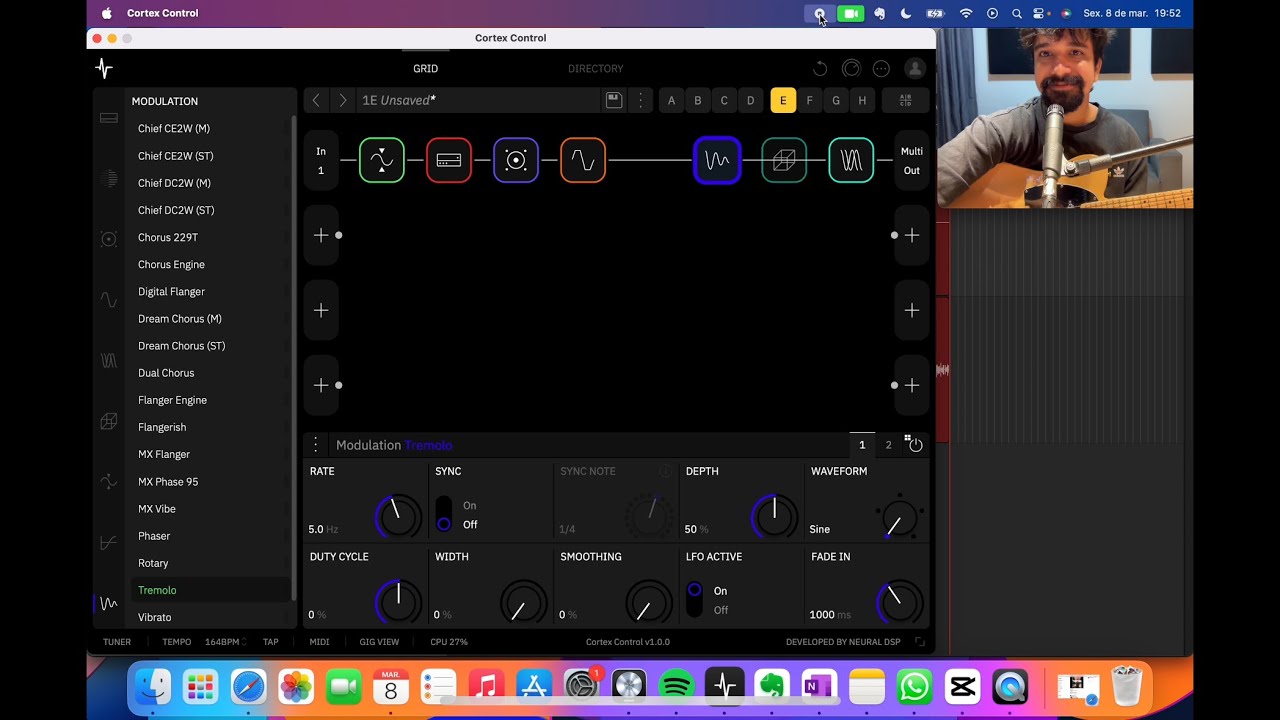Select the orange sine-wave block
The width and height of the screenshot is (1280, 720).
point(583,160)
